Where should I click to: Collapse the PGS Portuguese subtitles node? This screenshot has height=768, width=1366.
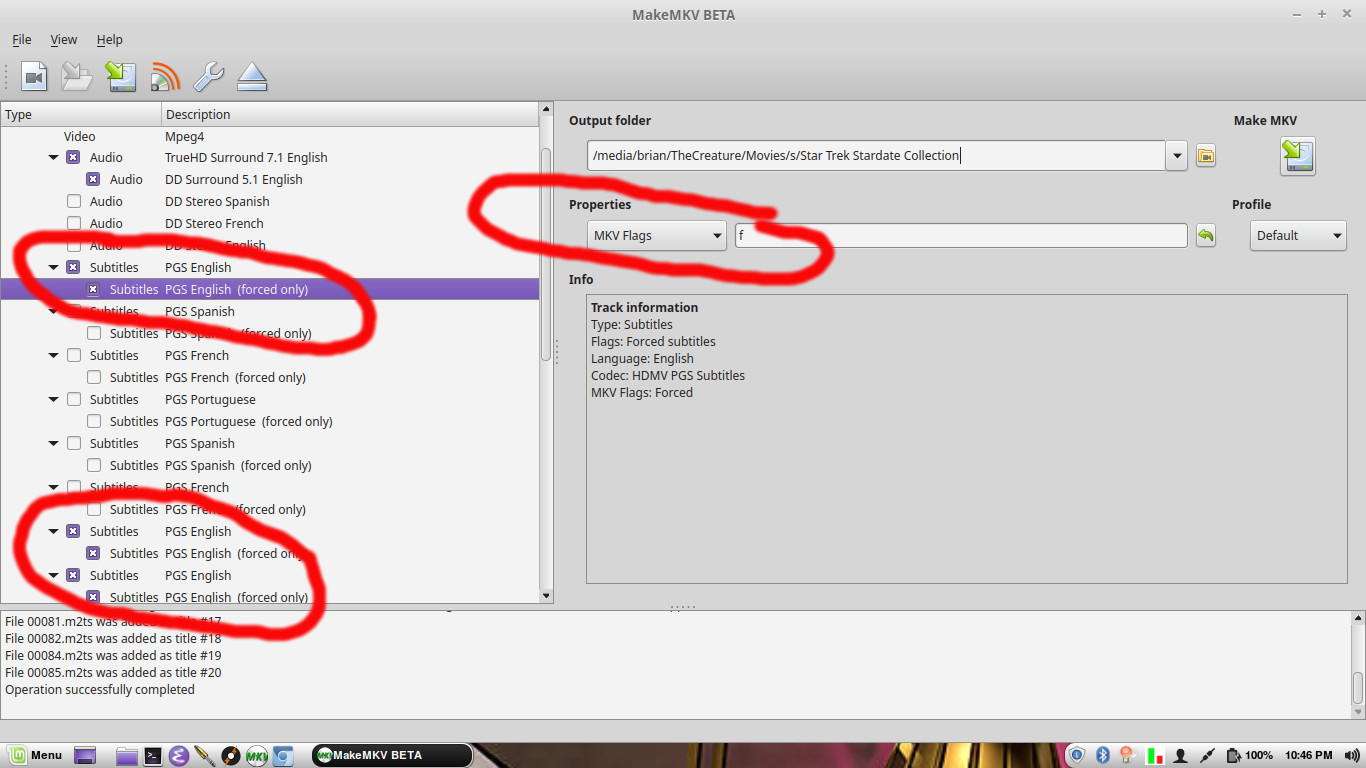(53, 400)
